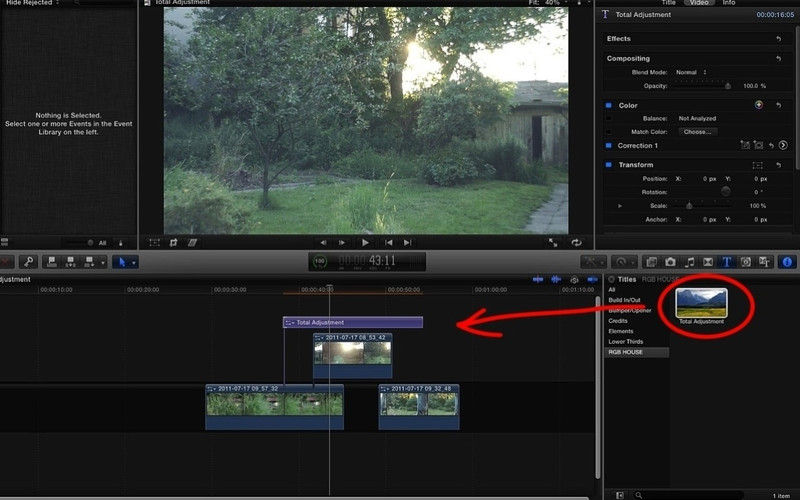Open the enhancements magic wand menu
Screen dimensions: 800x500
[x=593, y=262]
